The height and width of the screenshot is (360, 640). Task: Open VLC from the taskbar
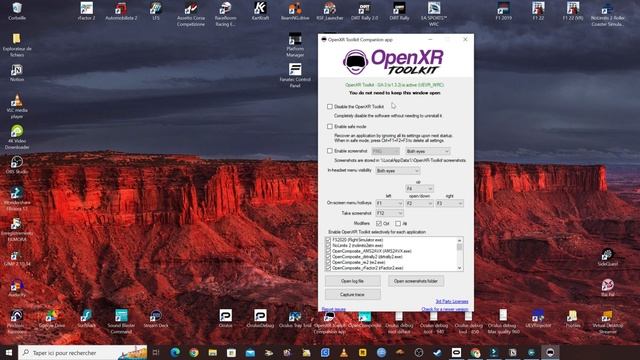click(344, 353)
